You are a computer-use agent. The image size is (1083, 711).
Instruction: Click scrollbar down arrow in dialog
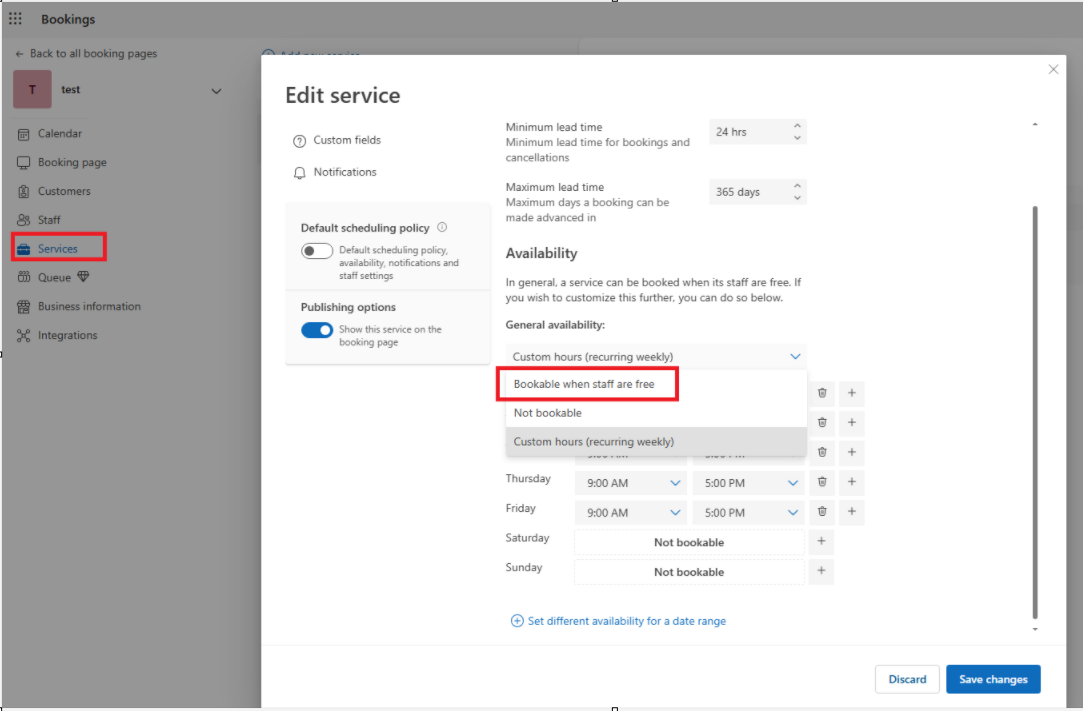1035,629
